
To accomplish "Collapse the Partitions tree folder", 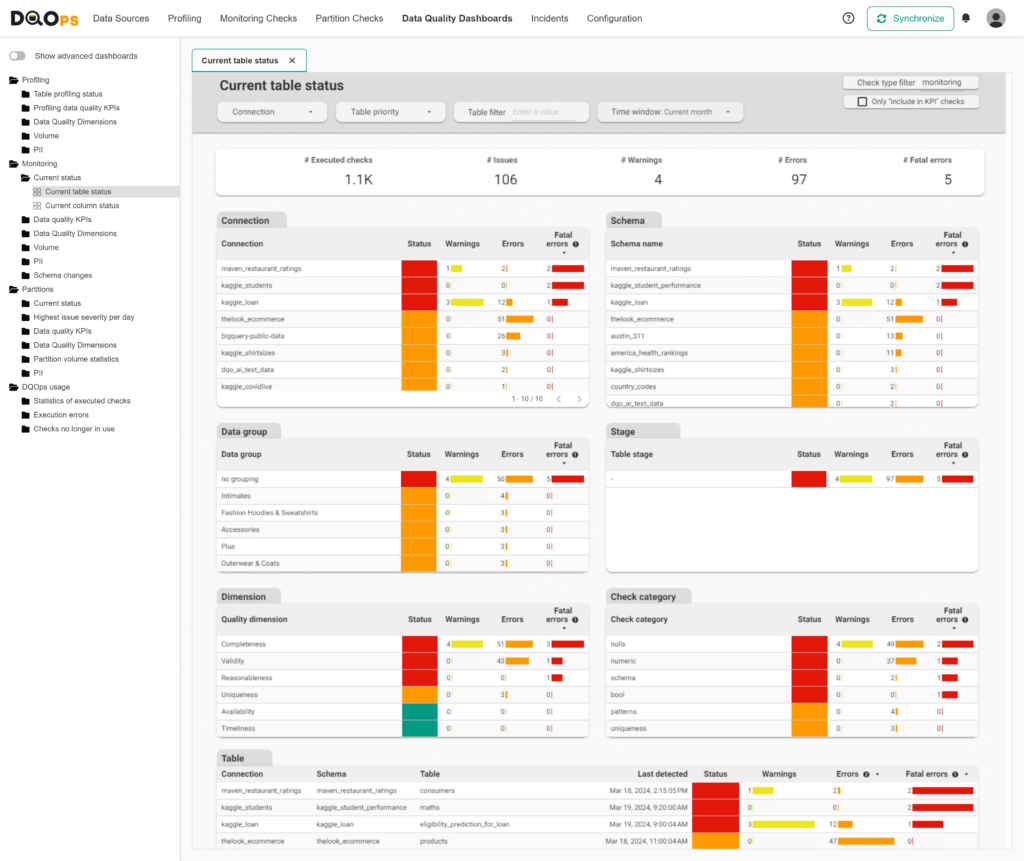I will [x=14, y=289].
